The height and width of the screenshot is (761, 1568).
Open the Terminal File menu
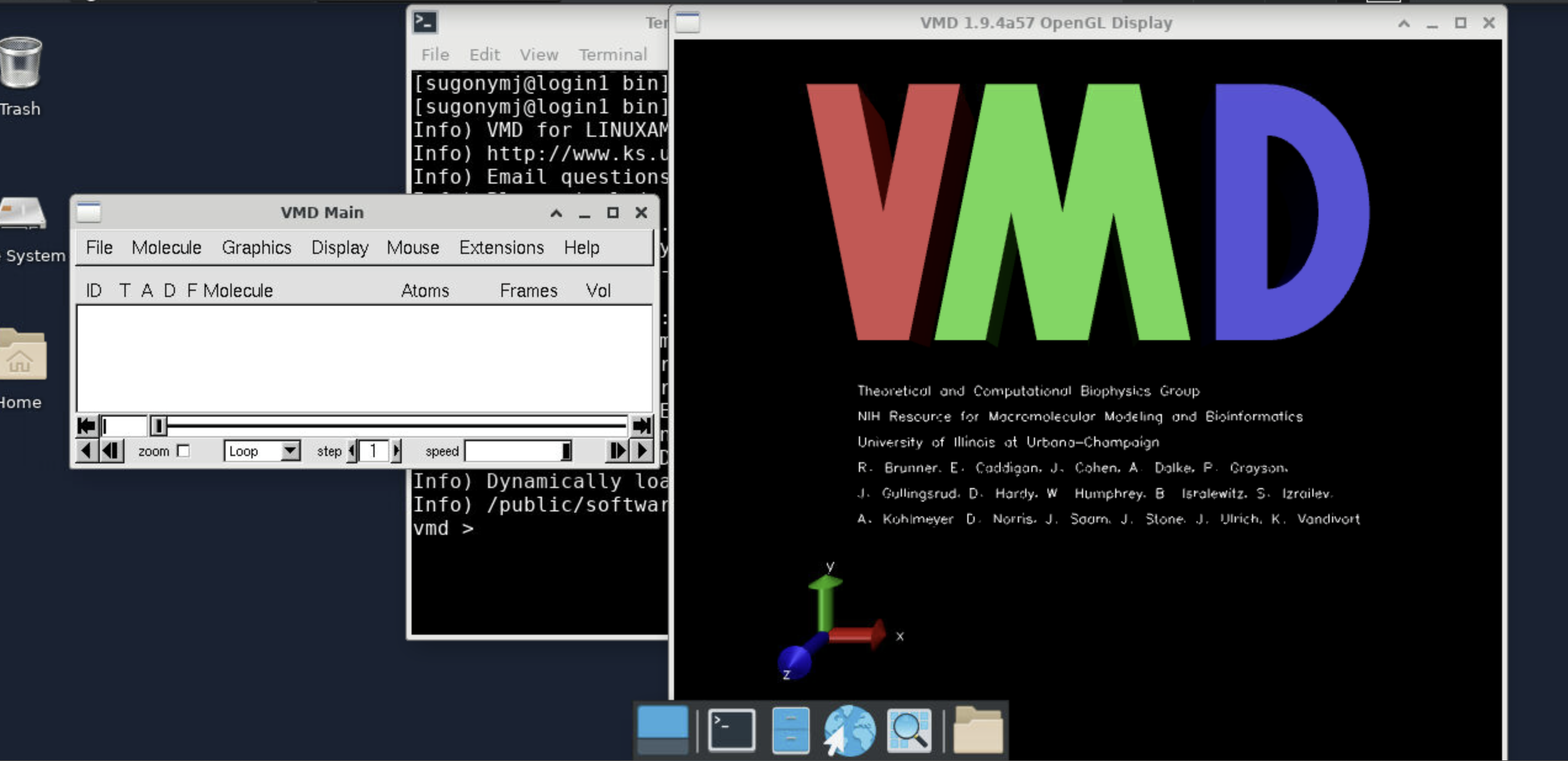pos(435,55)
